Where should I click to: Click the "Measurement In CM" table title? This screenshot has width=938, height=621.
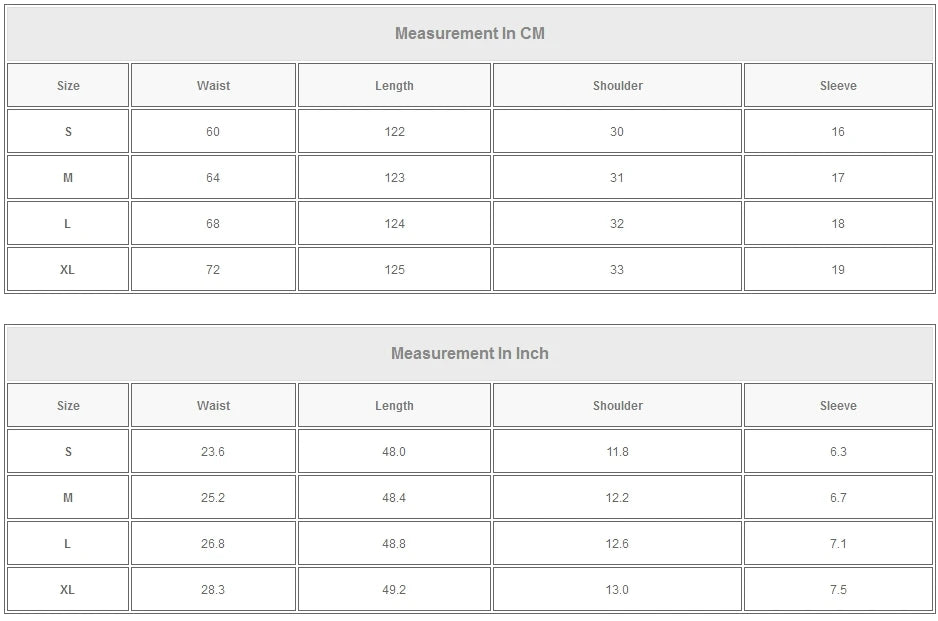pyautogui.click(x=469, y=33)
